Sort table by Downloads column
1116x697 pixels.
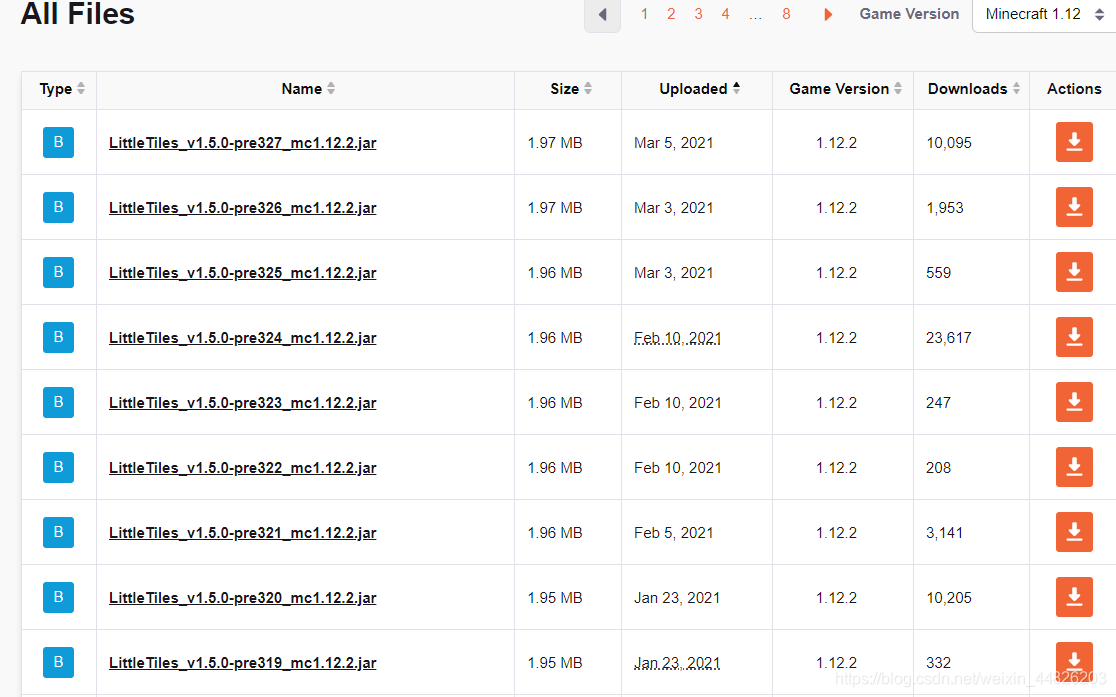(x=974, y=88)
